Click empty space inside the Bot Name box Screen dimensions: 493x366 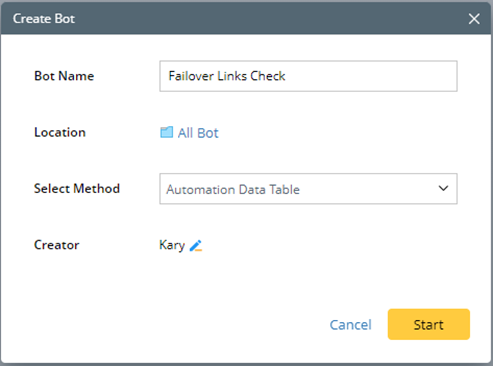click(370, 76)
